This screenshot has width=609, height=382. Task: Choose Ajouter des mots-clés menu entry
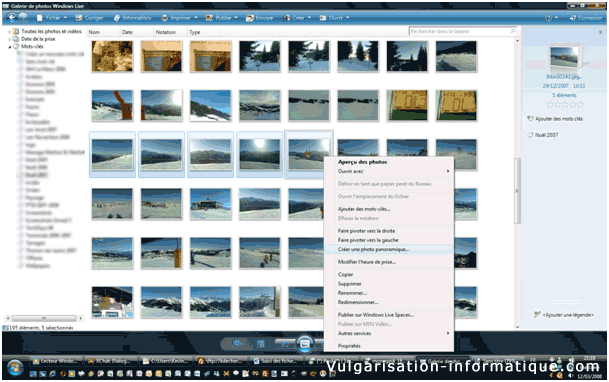tap(389, 209)
